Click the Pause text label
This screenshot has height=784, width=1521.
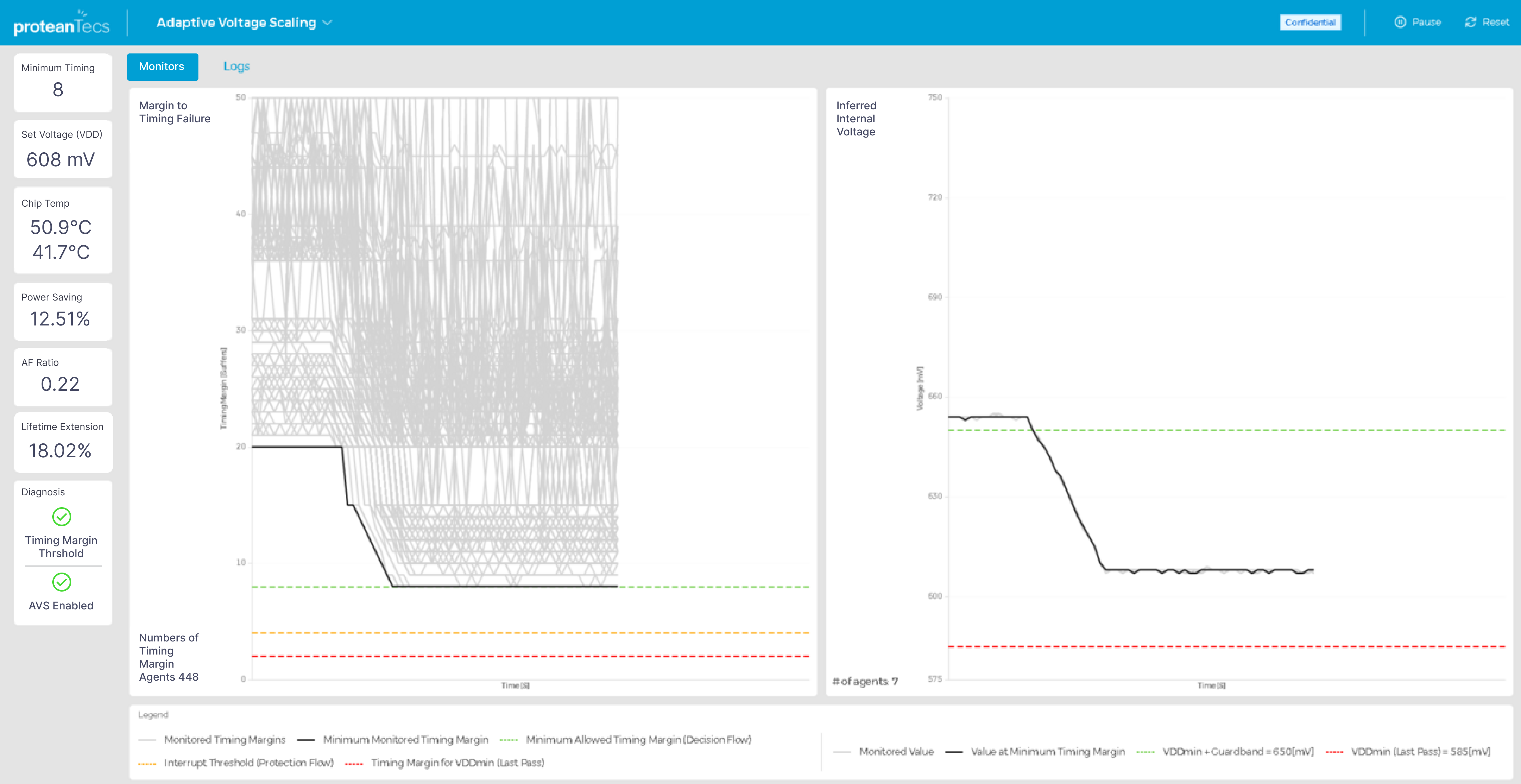point(1427,23)
